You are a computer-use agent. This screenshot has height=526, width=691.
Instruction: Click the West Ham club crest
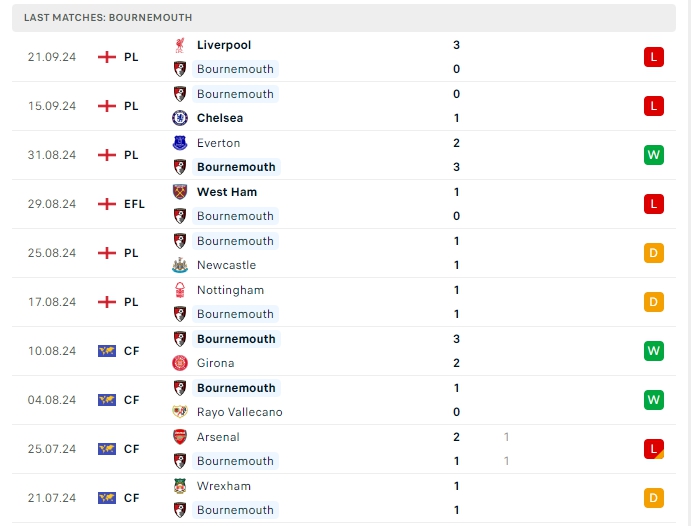[x=180, y=192]
